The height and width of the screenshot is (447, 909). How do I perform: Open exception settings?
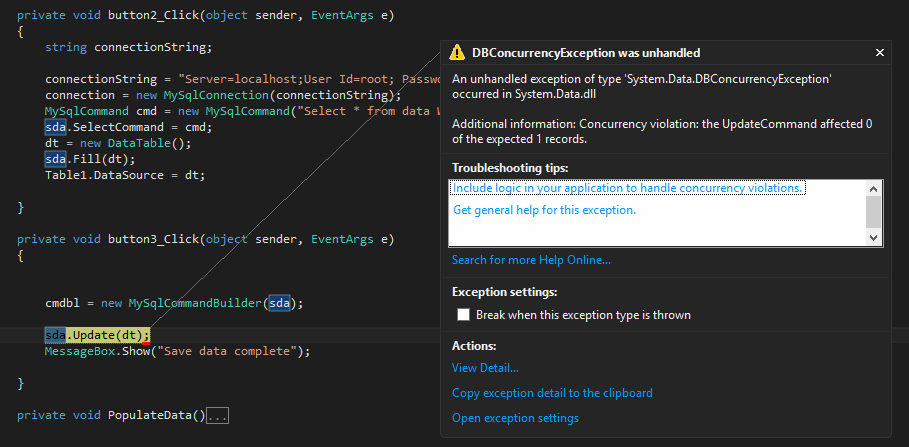point(515,418)
